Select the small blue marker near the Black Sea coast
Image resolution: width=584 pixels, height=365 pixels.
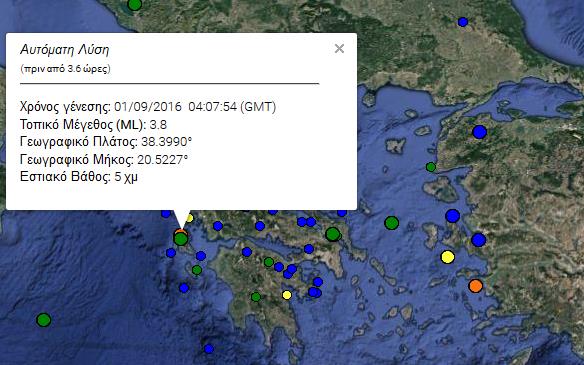[x=463, y=22]
